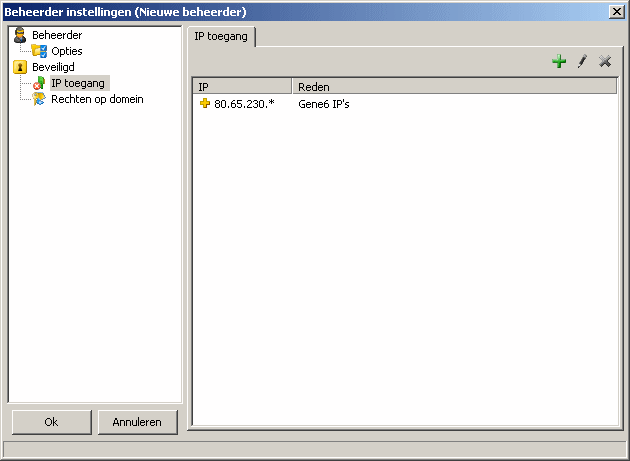Screen dimensions: 630x461
Task: Sort by the IP column header
Action: coord(242,86)
